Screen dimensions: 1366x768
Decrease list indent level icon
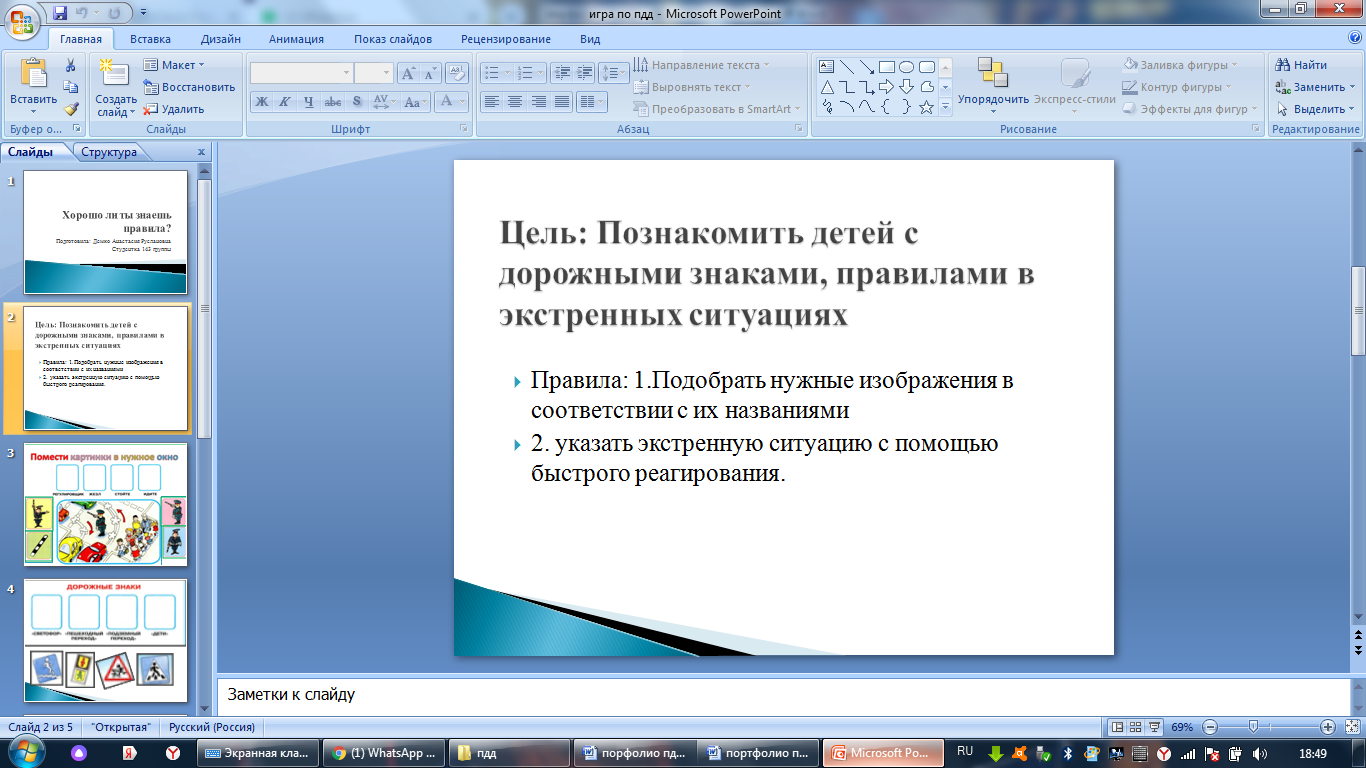click(x=561, y=73)
